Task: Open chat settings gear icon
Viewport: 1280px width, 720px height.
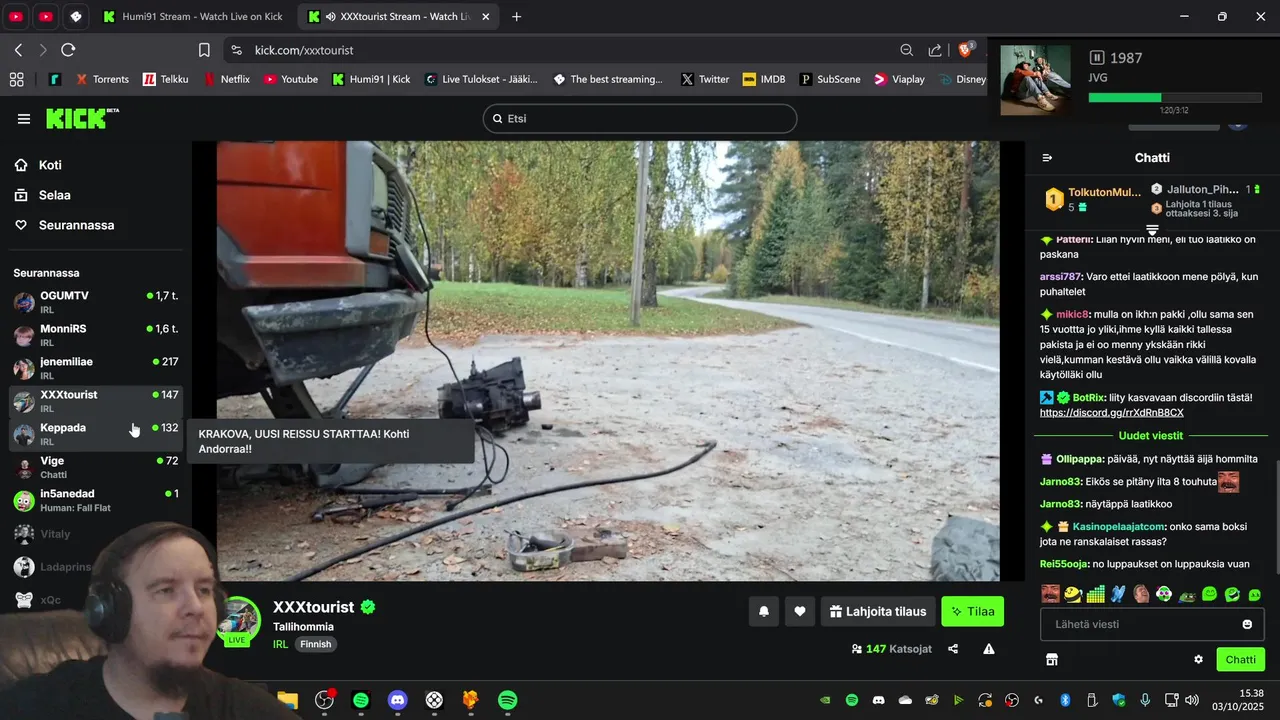Action: pyautogui.click(x=1198, y=659)
